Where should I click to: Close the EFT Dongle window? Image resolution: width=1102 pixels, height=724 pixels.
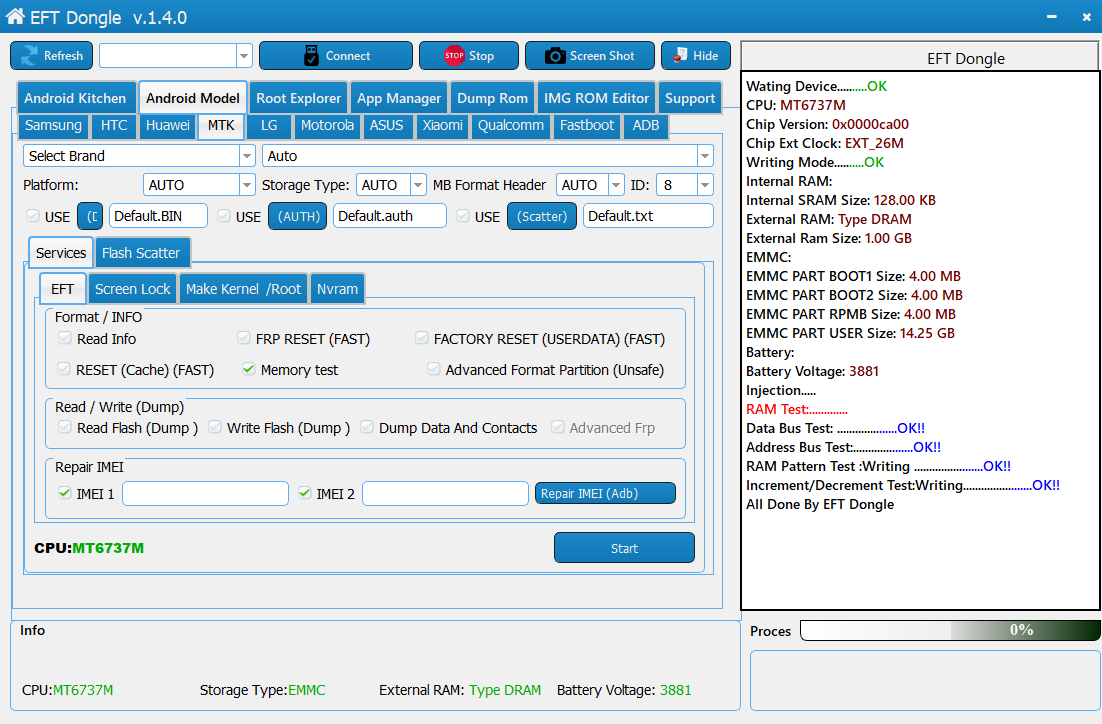tap(1086, 17)
